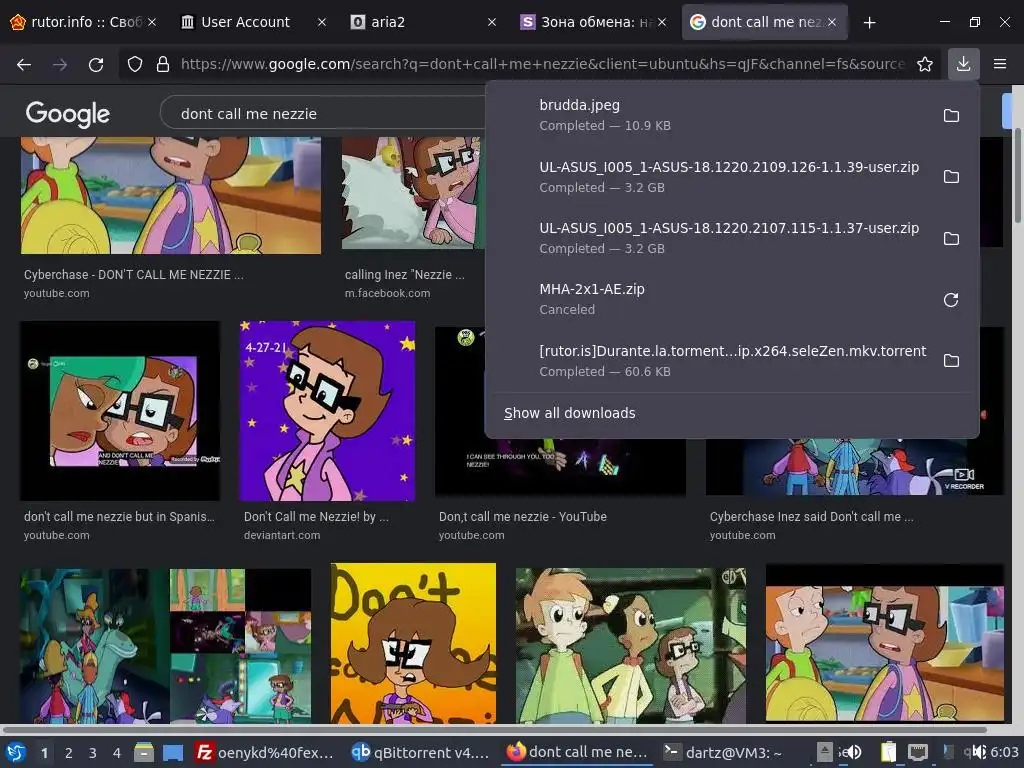This screenshot has width=1024, height=768.
Task: Focus the Google search box
Action: tap(323, 114)
